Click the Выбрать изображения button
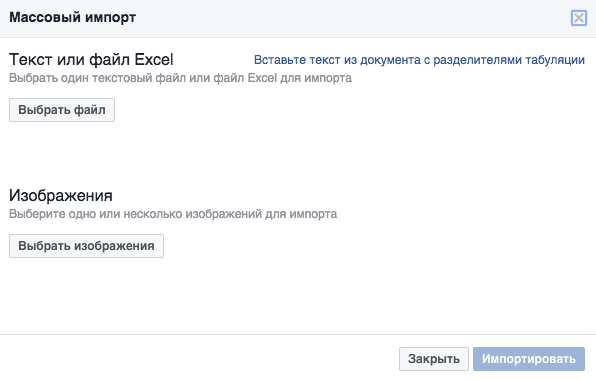Viewport: 596px width, 380px height. tap(86, 246)
